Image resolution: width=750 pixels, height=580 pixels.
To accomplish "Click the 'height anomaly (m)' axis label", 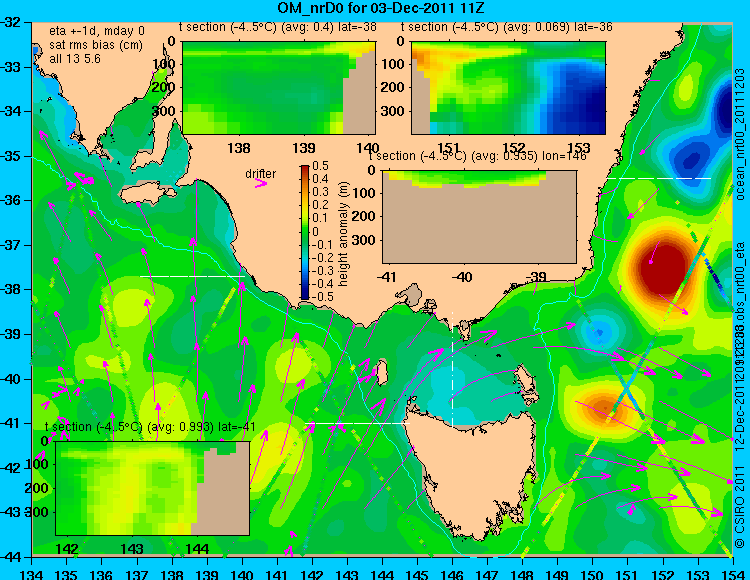I will 343,234.
